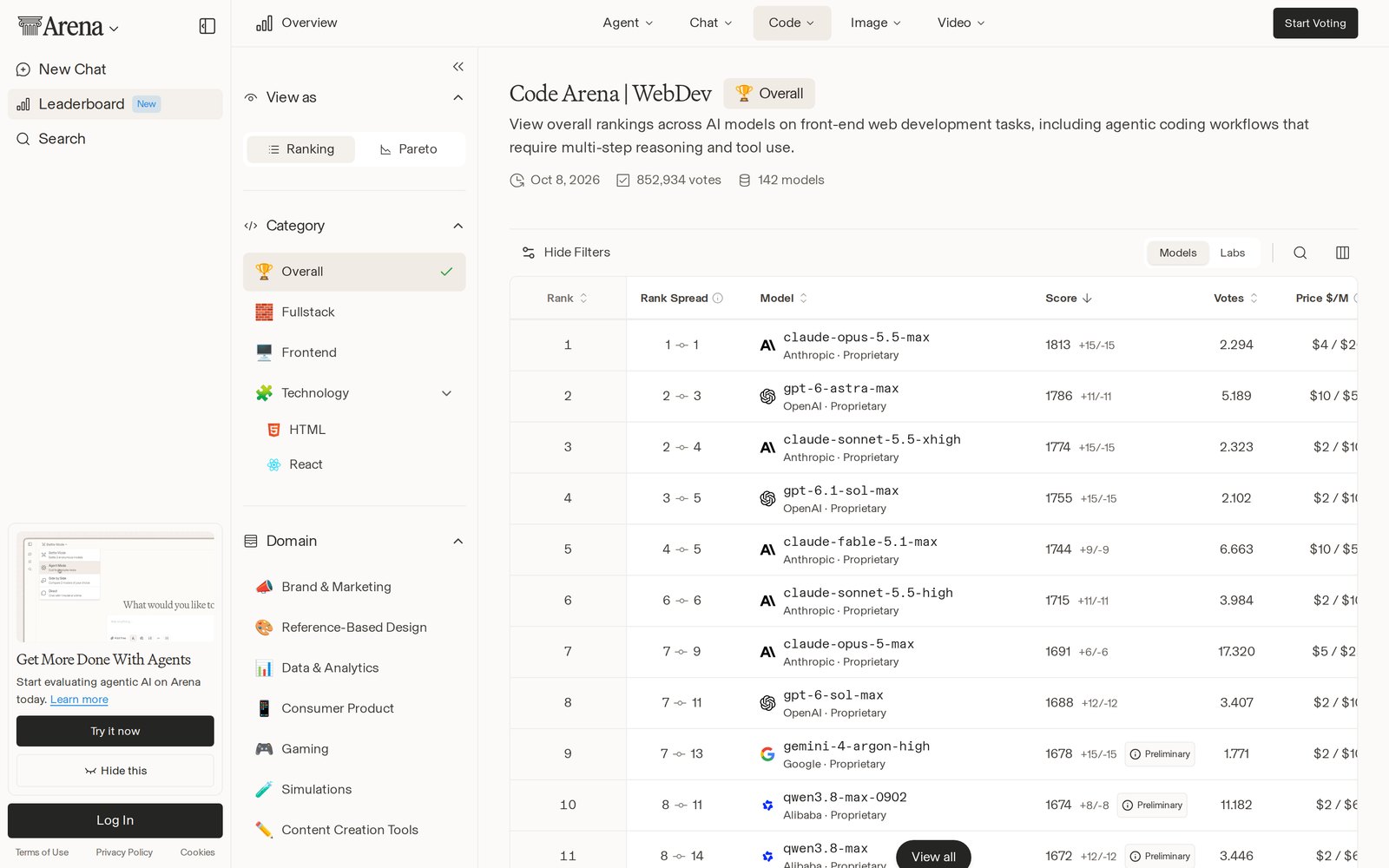Collapse the filters panel with double-chevron icon
The image size is (1389, 868).
[458, 67]
